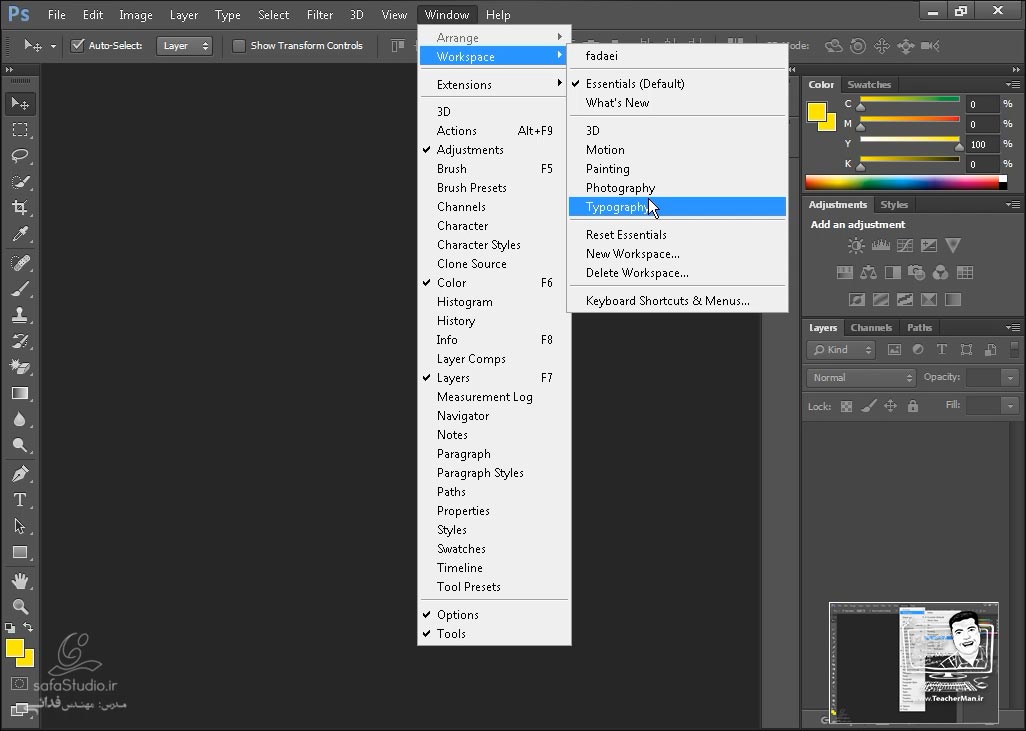Select the fadaei custom workspace

point(677,56)
